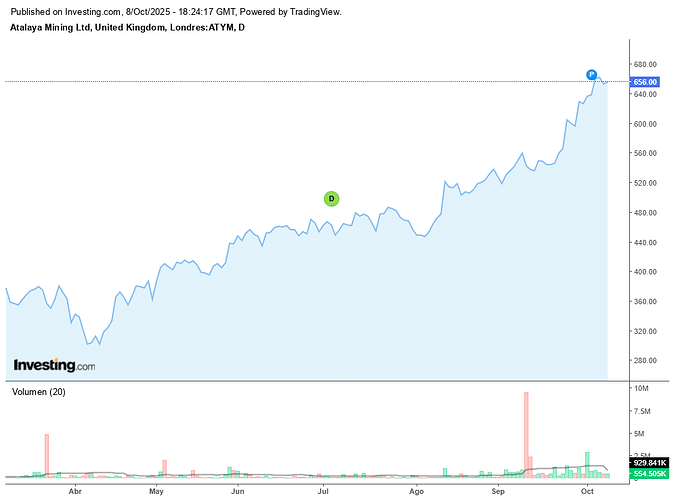Select the Ago label on the time axis
Image resolution: width=674 pixels, height=500 pixels.
[417, 492]
